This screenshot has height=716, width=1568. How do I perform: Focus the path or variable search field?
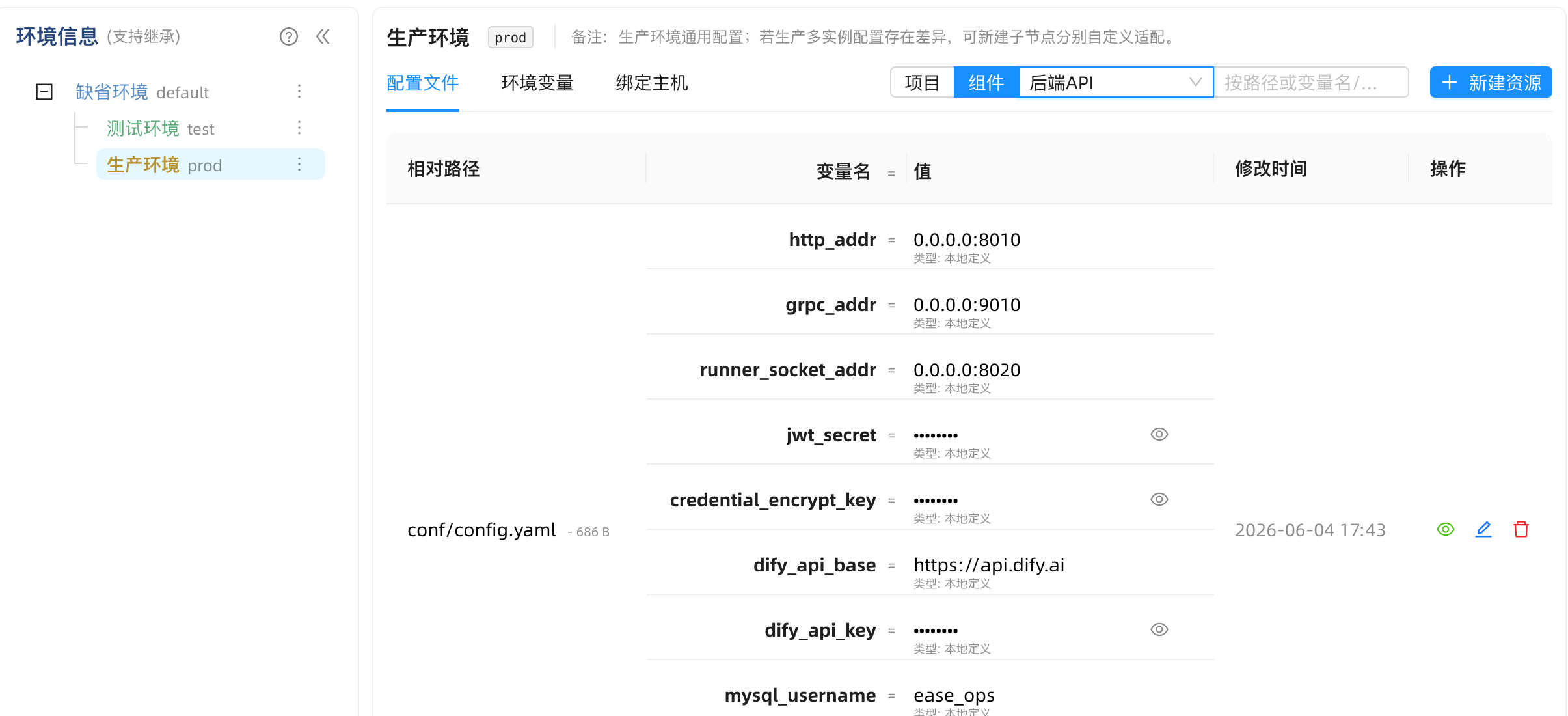[x=1312, y=83]
